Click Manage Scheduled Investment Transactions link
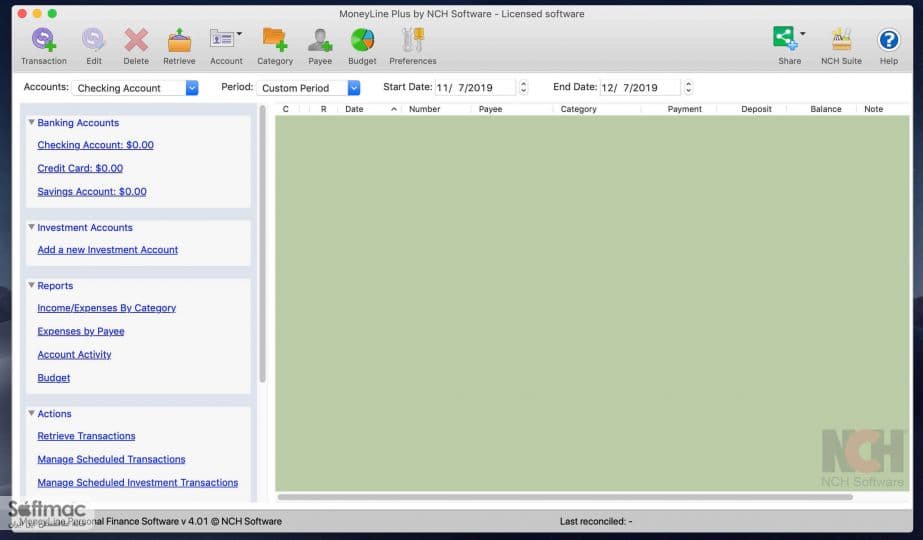 138,482
